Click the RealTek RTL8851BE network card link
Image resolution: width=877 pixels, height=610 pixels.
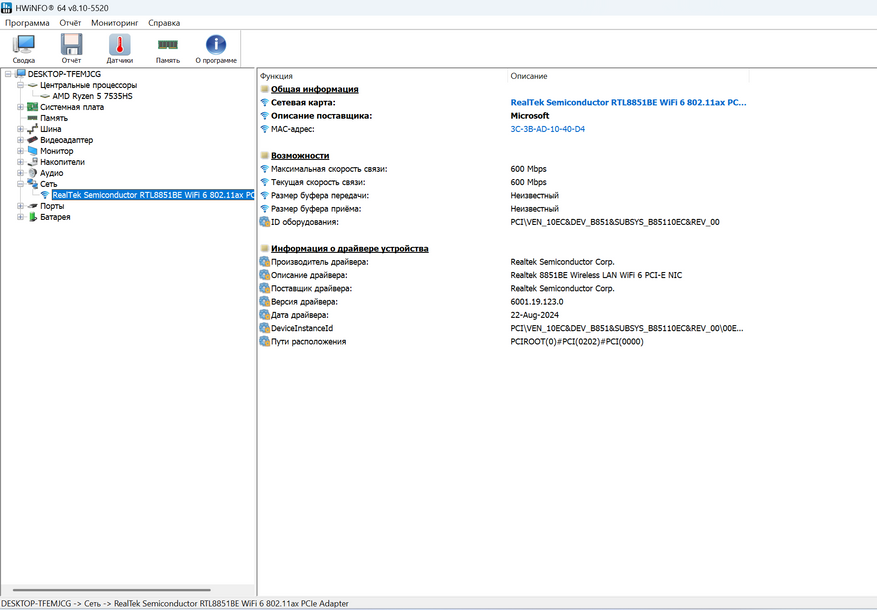628,102
